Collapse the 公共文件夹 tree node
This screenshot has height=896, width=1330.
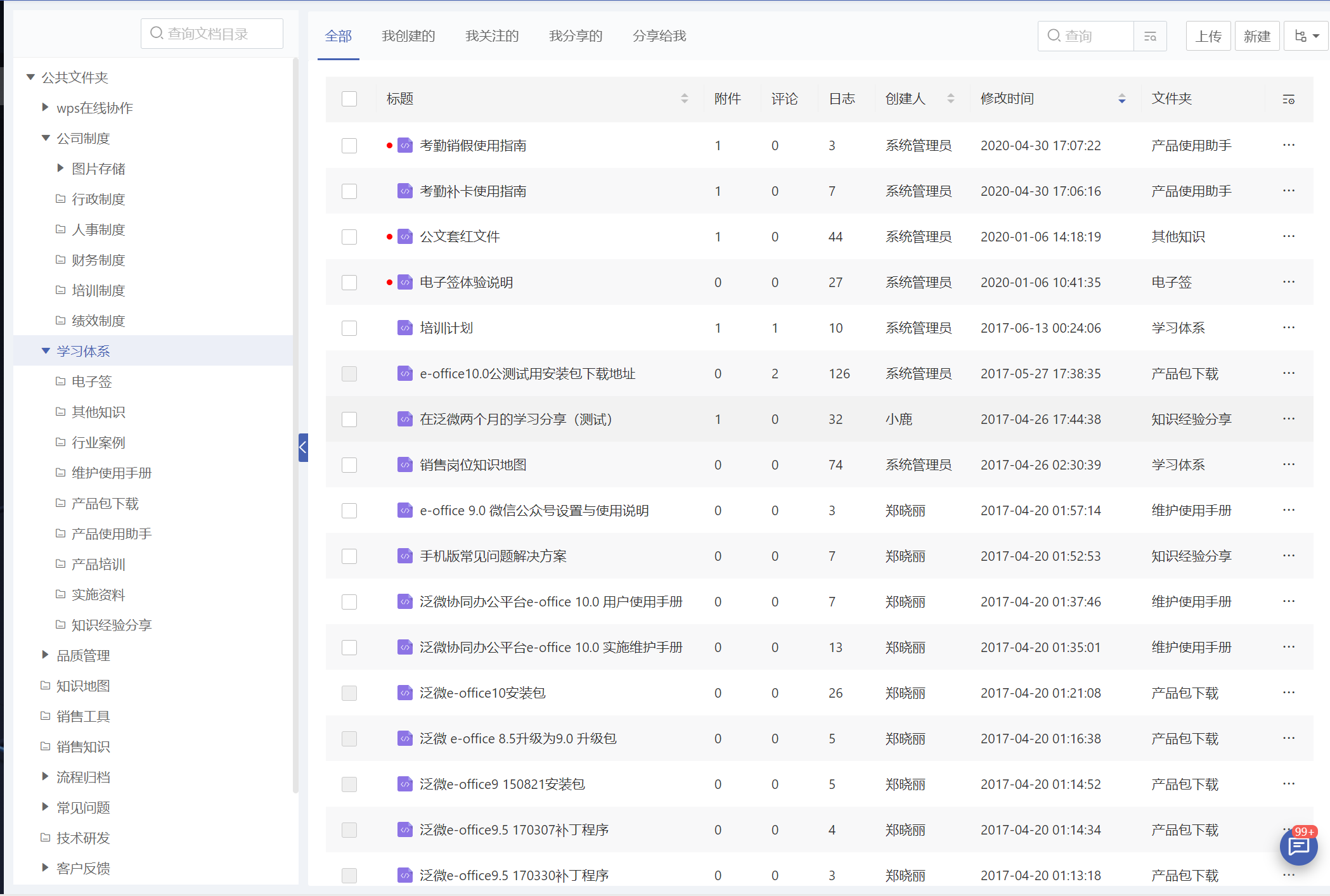pyautogui.click(x=30, y=77)
